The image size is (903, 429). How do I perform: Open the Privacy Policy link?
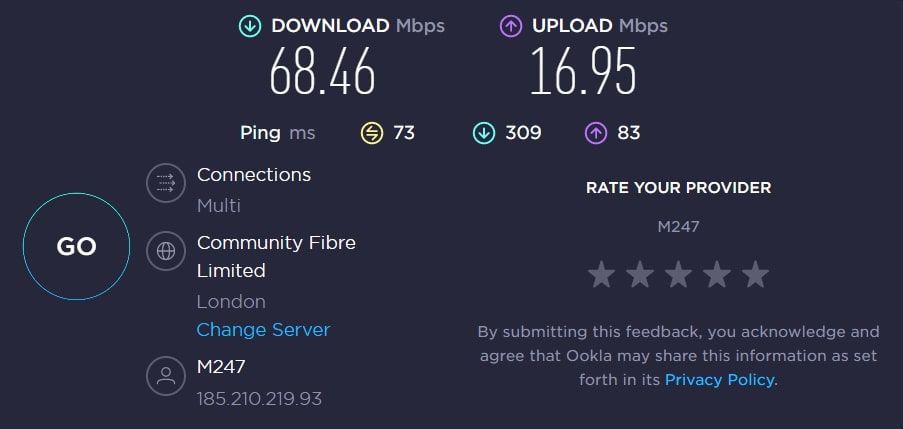[719, 380]
